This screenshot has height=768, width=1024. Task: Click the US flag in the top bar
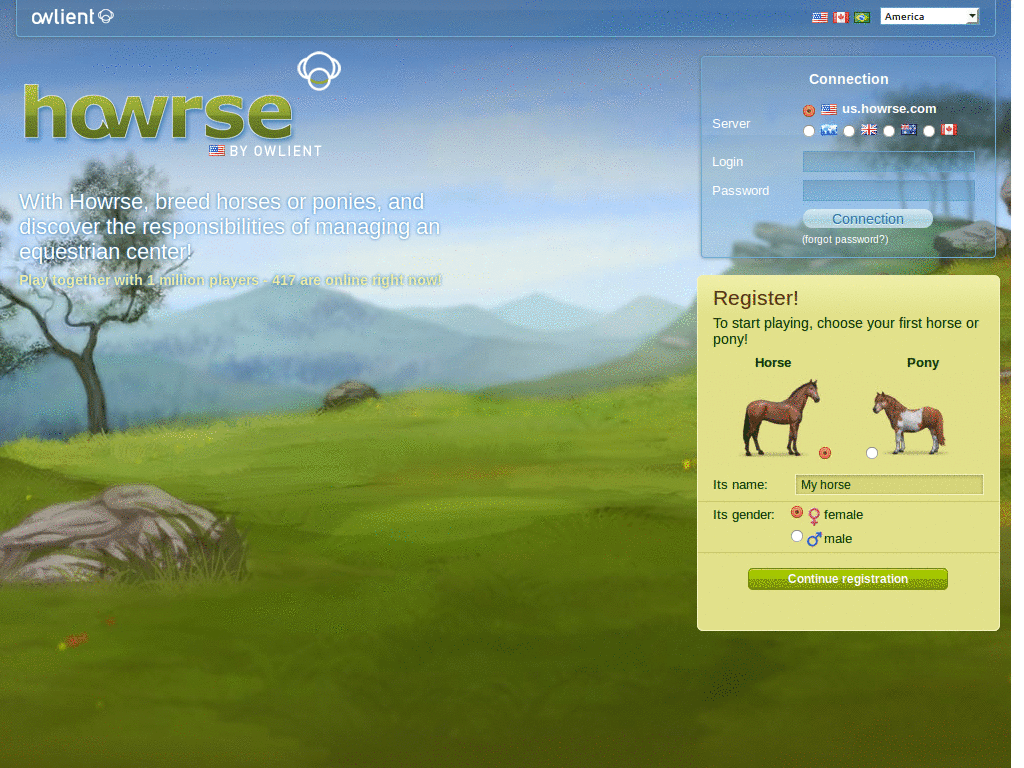tap(820, 18)
